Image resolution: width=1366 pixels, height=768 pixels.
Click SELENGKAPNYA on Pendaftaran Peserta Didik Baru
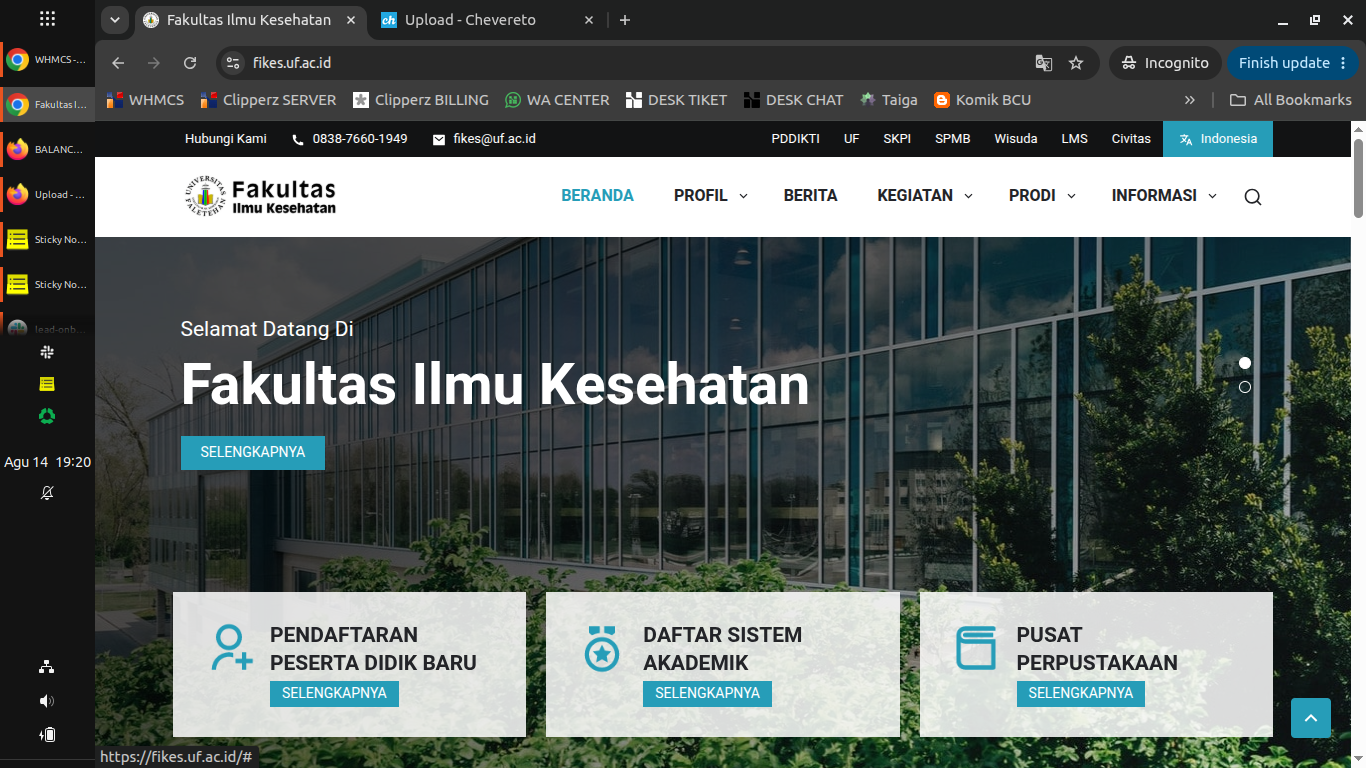tap(334, 693)
